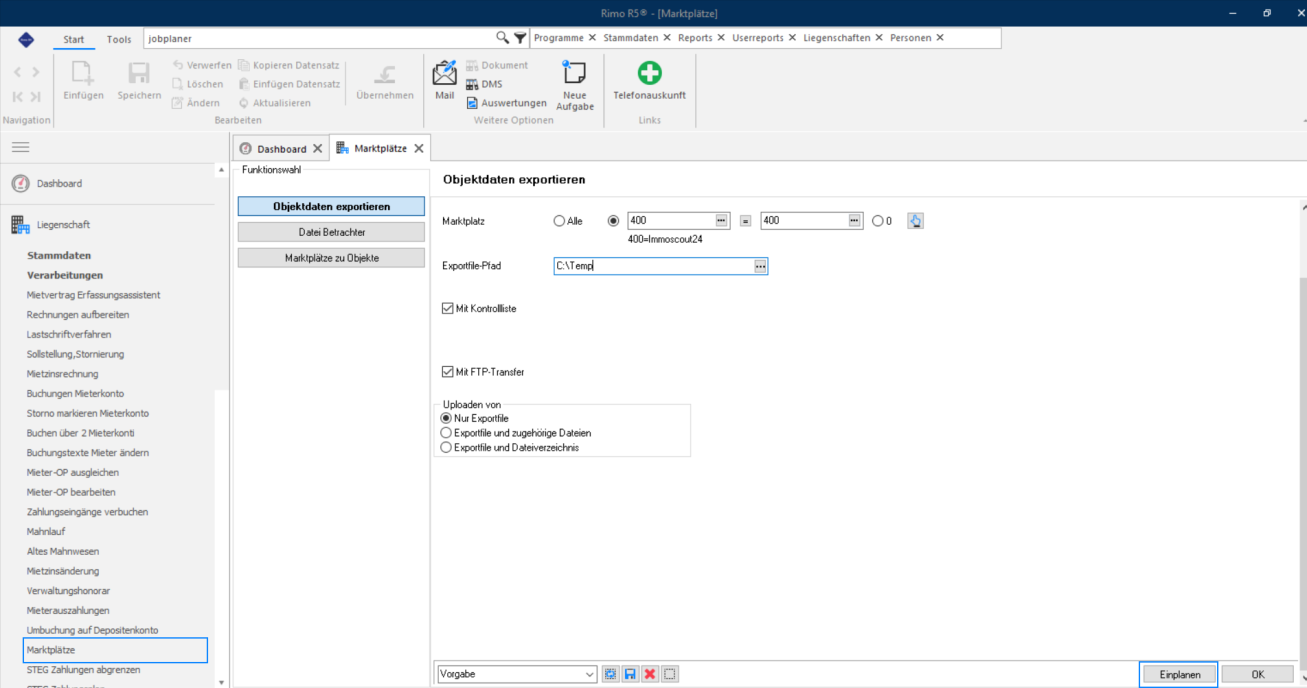
Task: Switch to the Dashboard document tab
Action: (281, 149)
